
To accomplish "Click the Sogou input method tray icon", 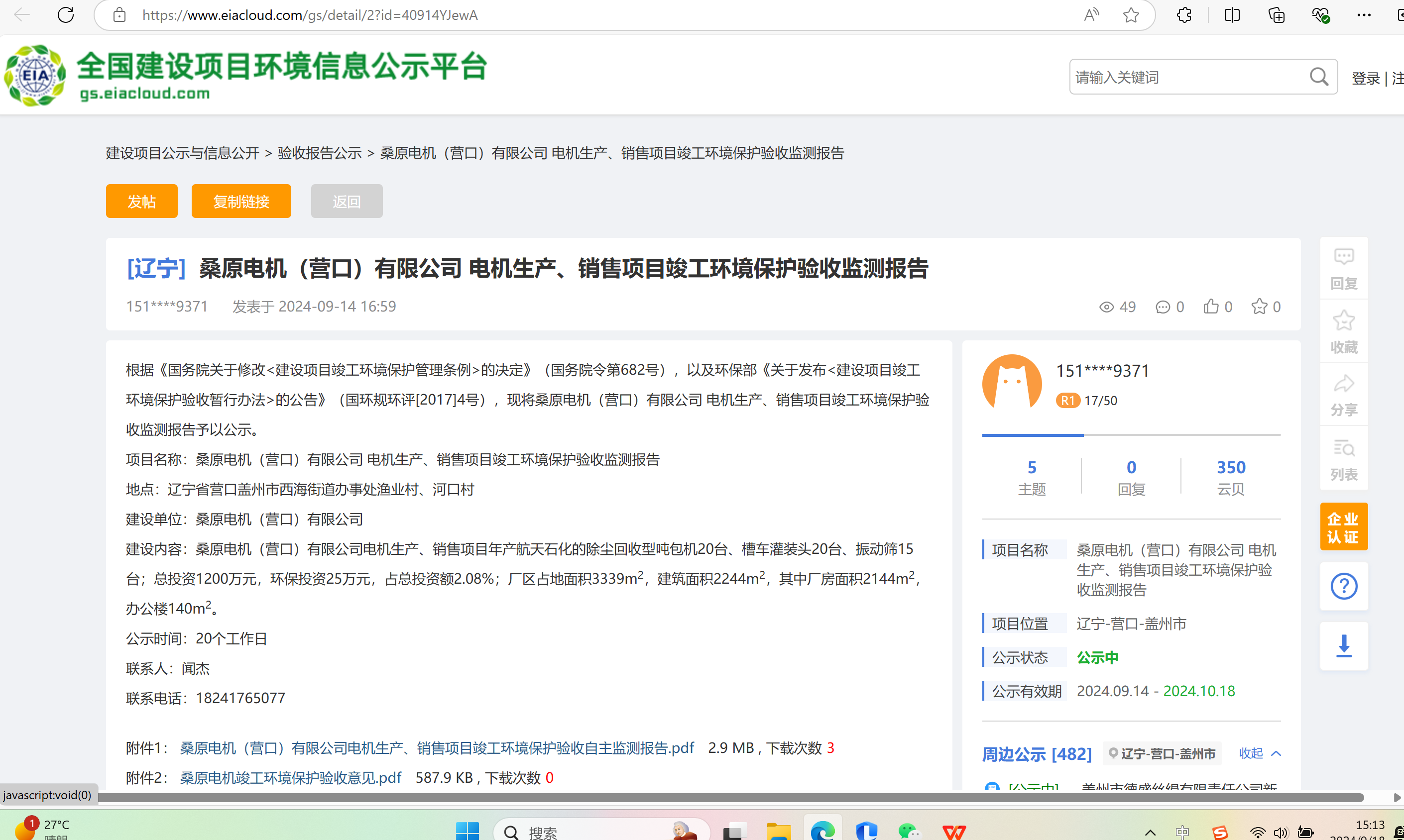I will click(1219, 832).
